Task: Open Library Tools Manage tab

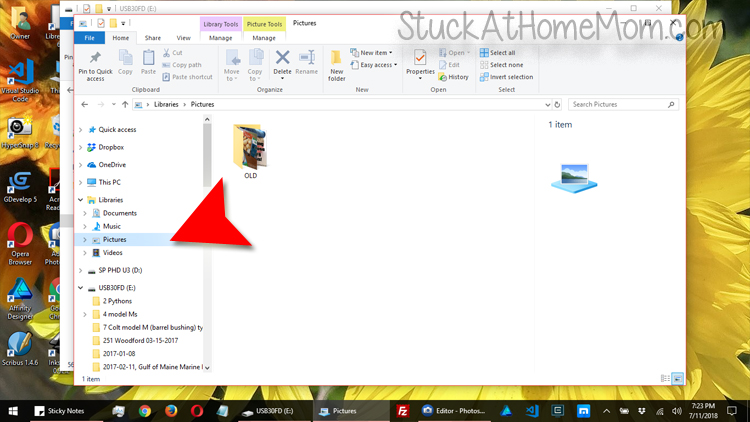Action: [221, 38]
